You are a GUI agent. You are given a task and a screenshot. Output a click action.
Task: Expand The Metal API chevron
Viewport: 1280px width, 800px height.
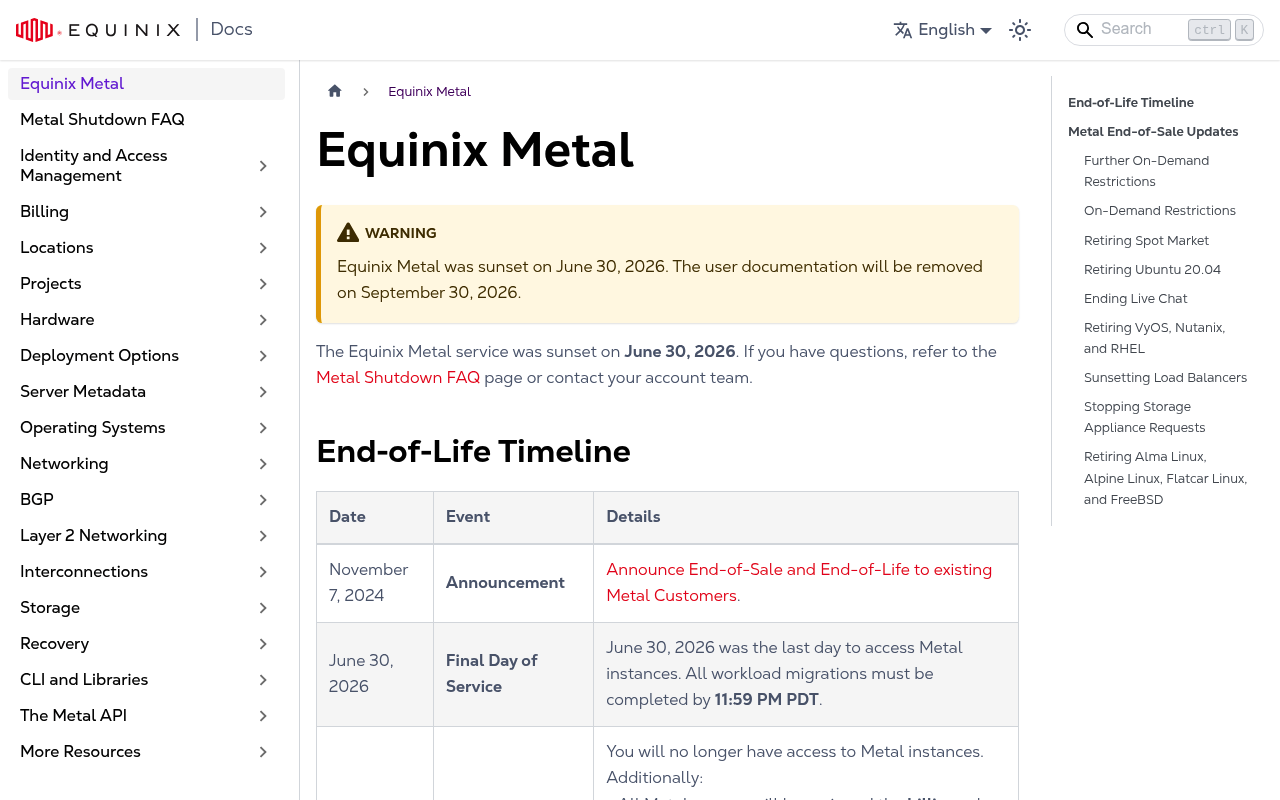click(263, 716)
